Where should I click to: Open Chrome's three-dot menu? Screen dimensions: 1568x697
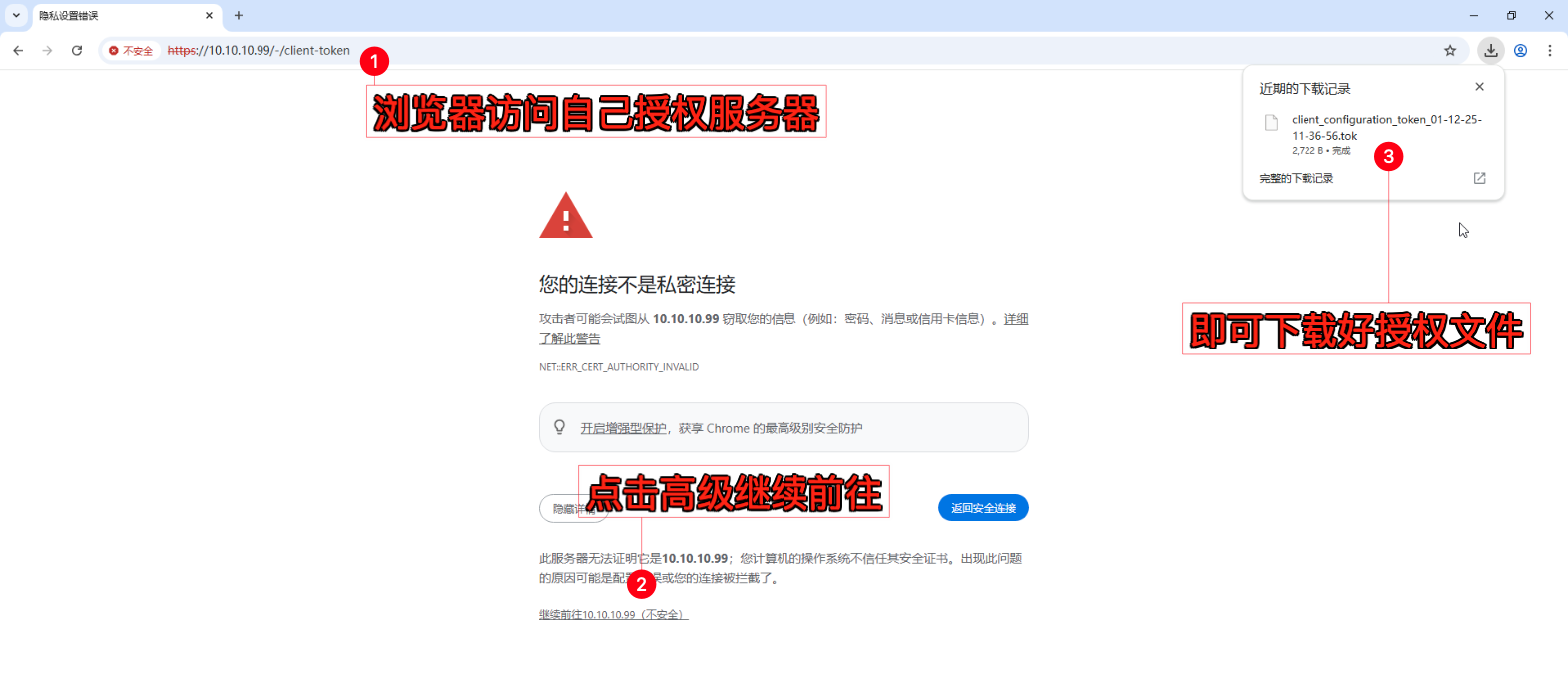click(1549, 51)
